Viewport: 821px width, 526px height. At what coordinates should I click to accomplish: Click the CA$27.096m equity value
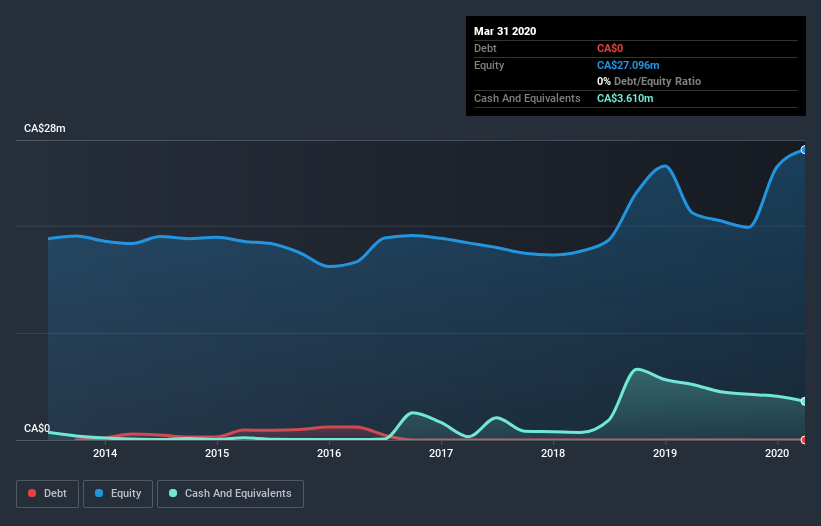pyautogui.click(x=628, y=65)
